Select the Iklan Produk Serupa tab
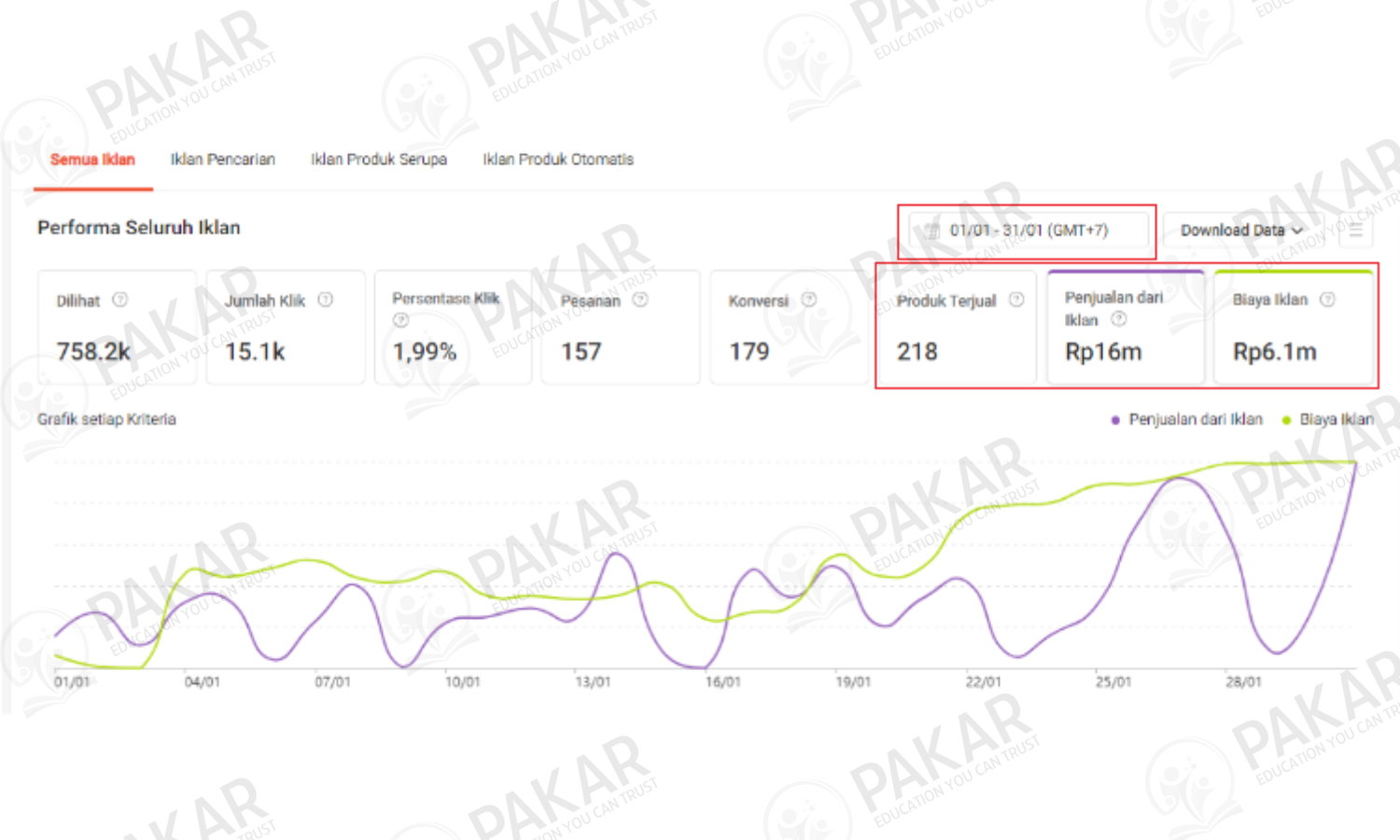Image resolution: width=1400 pixels, height=840 pixels. tap(379, 160)
